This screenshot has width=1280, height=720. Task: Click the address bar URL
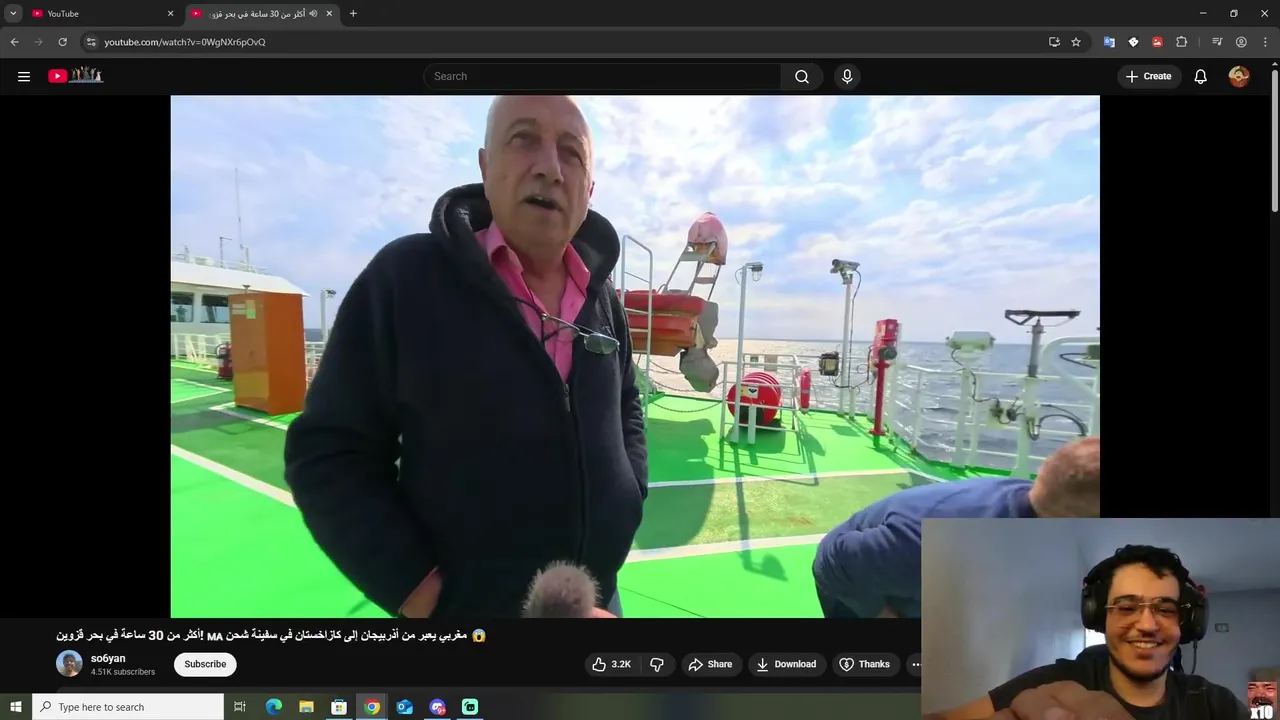[x=185, y=42]
